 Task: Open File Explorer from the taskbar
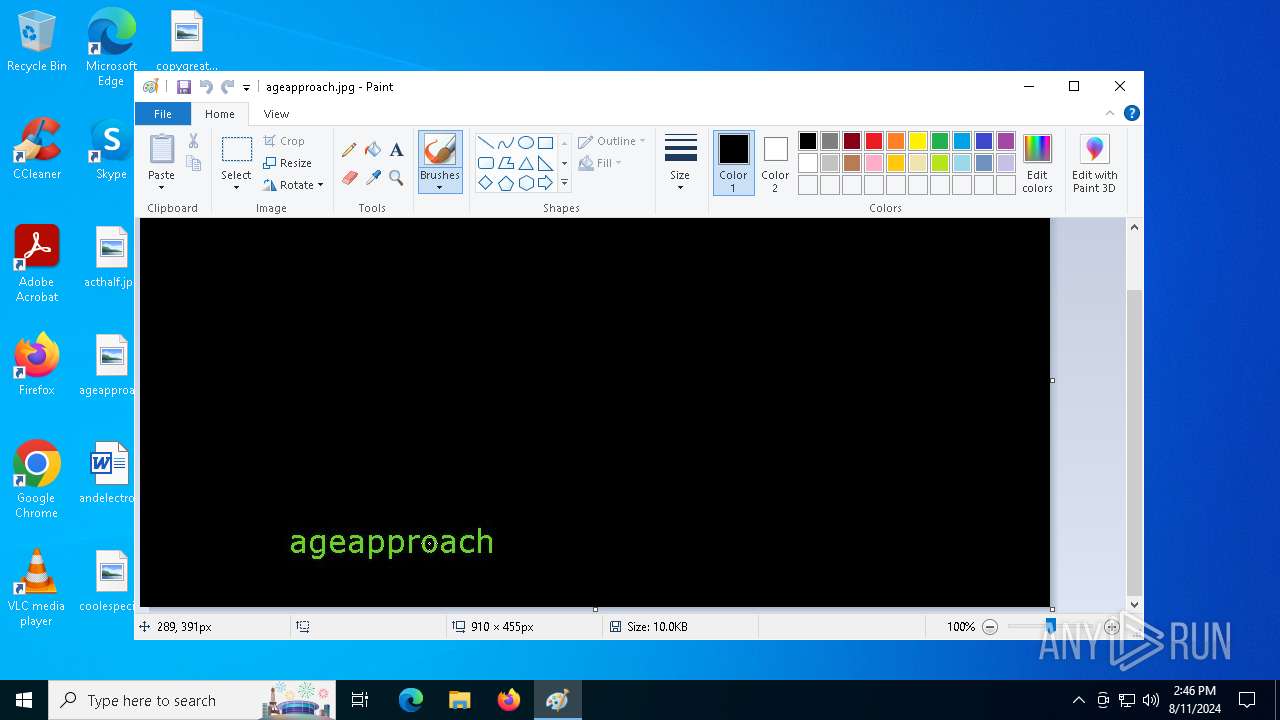[459, 700]
